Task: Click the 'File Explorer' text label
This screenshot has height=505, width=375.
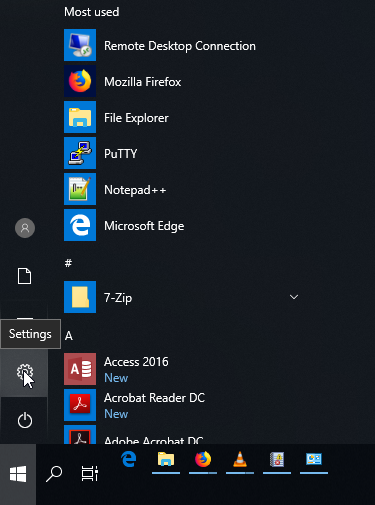Action: [x=136, y=118]
